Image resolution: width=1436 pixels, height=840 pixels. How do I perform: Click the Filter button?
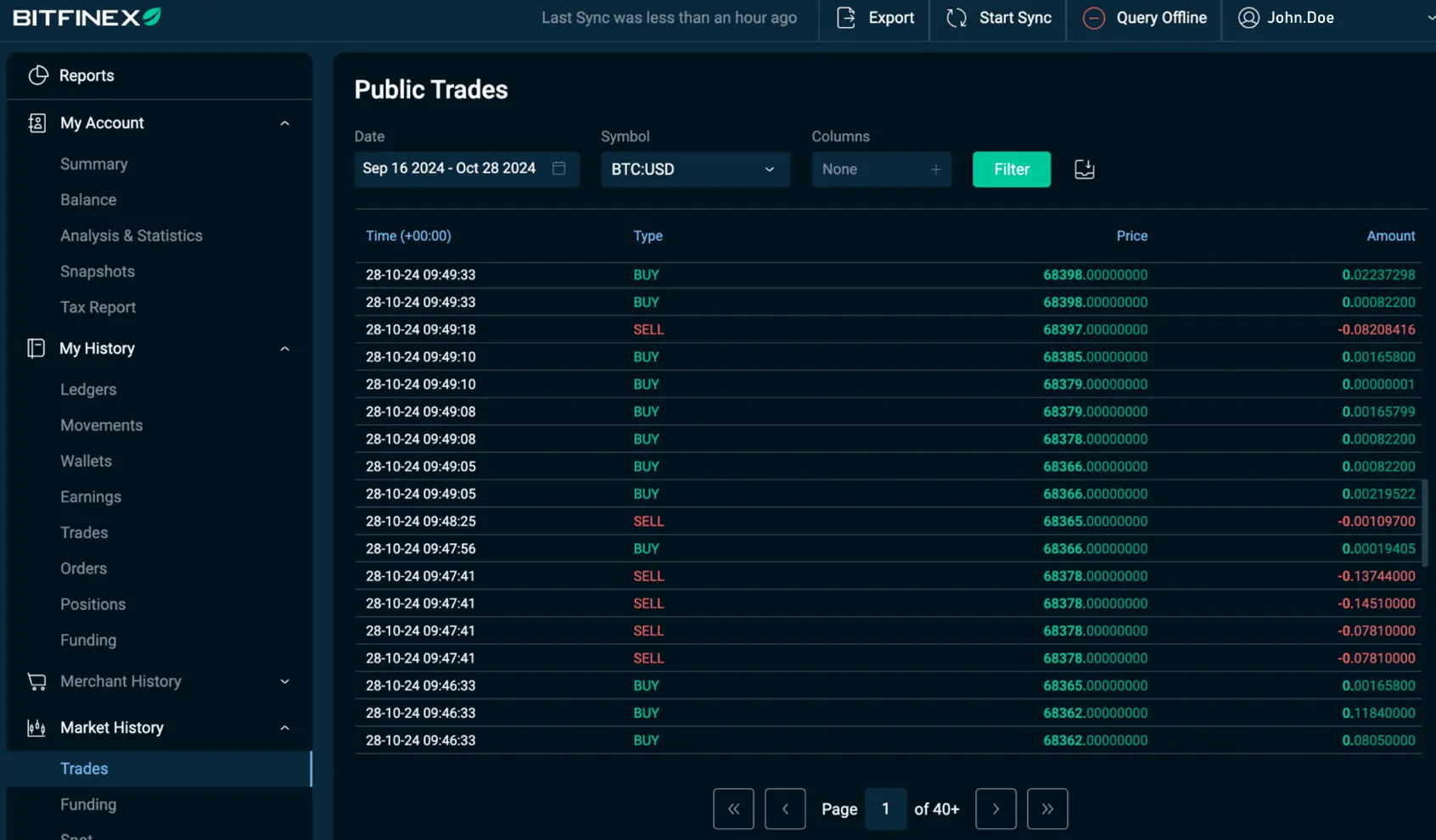click(1011, 169)
